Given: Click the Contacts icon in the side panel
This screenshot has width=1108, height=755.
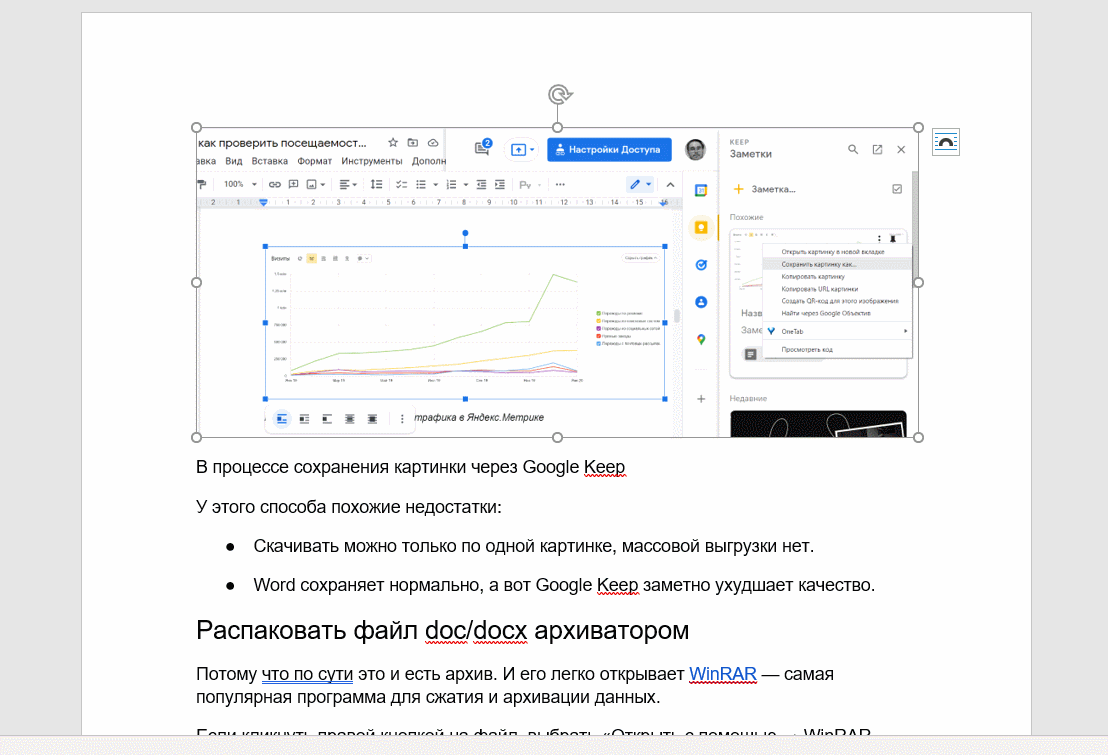Looking at the screenshot, I should [701, 302].
